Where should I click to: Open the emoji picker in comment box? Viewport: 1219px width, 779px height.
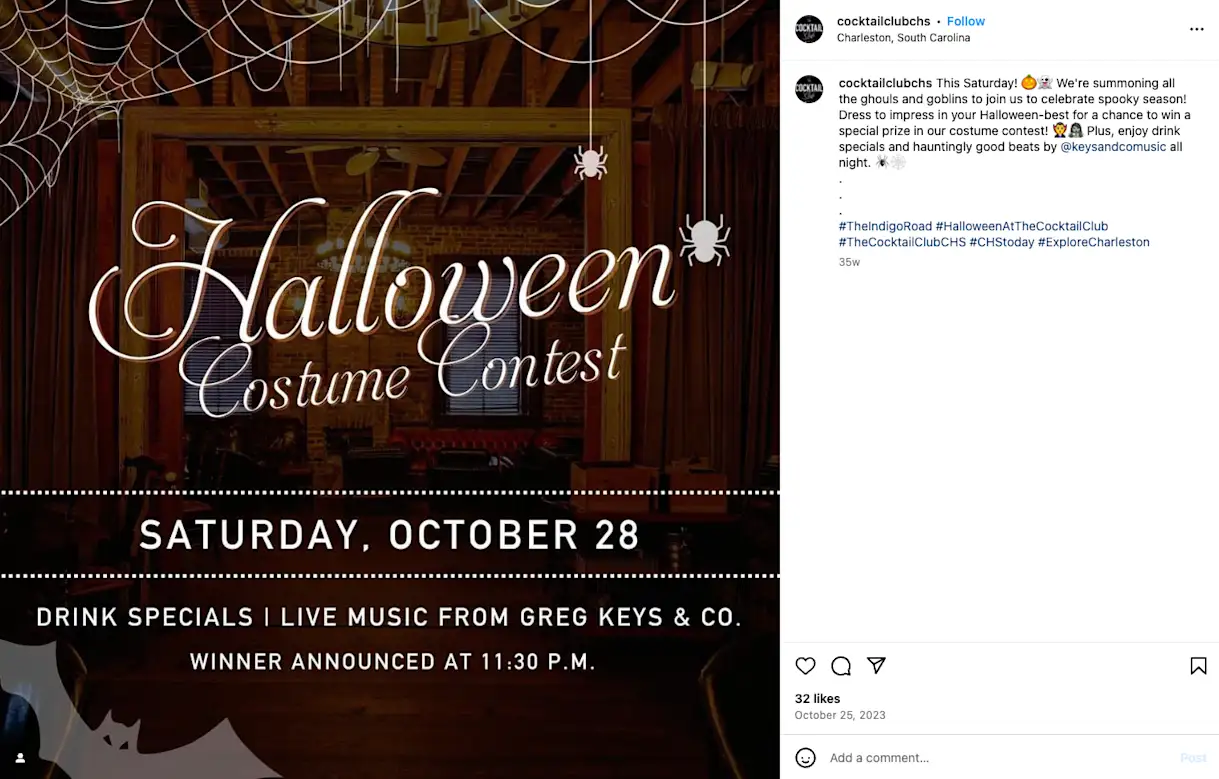[806, 758]
